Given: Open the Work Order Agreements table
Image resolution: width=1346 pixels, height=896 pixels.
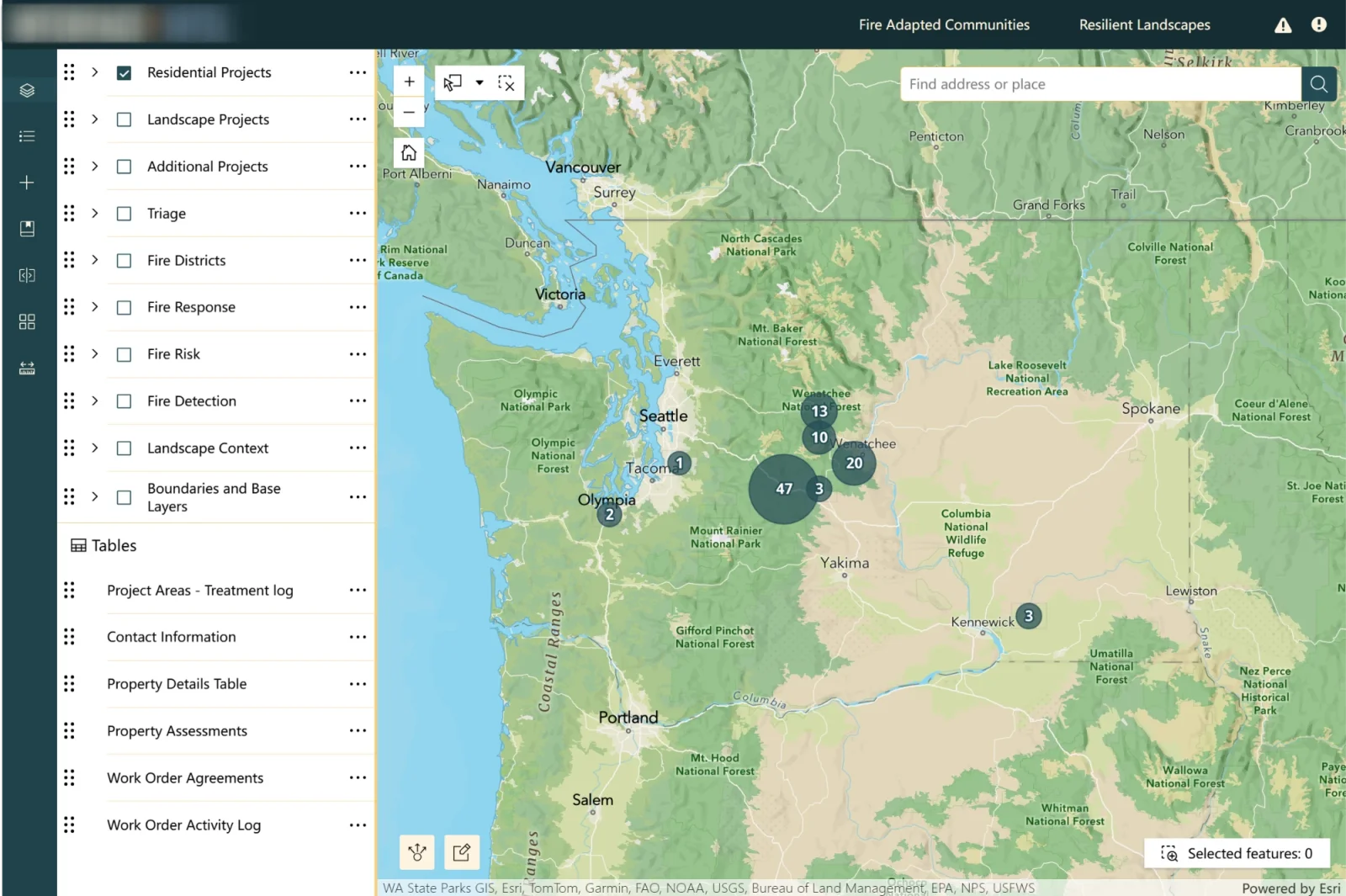Looking at the screenshot, I should (185, 778).
